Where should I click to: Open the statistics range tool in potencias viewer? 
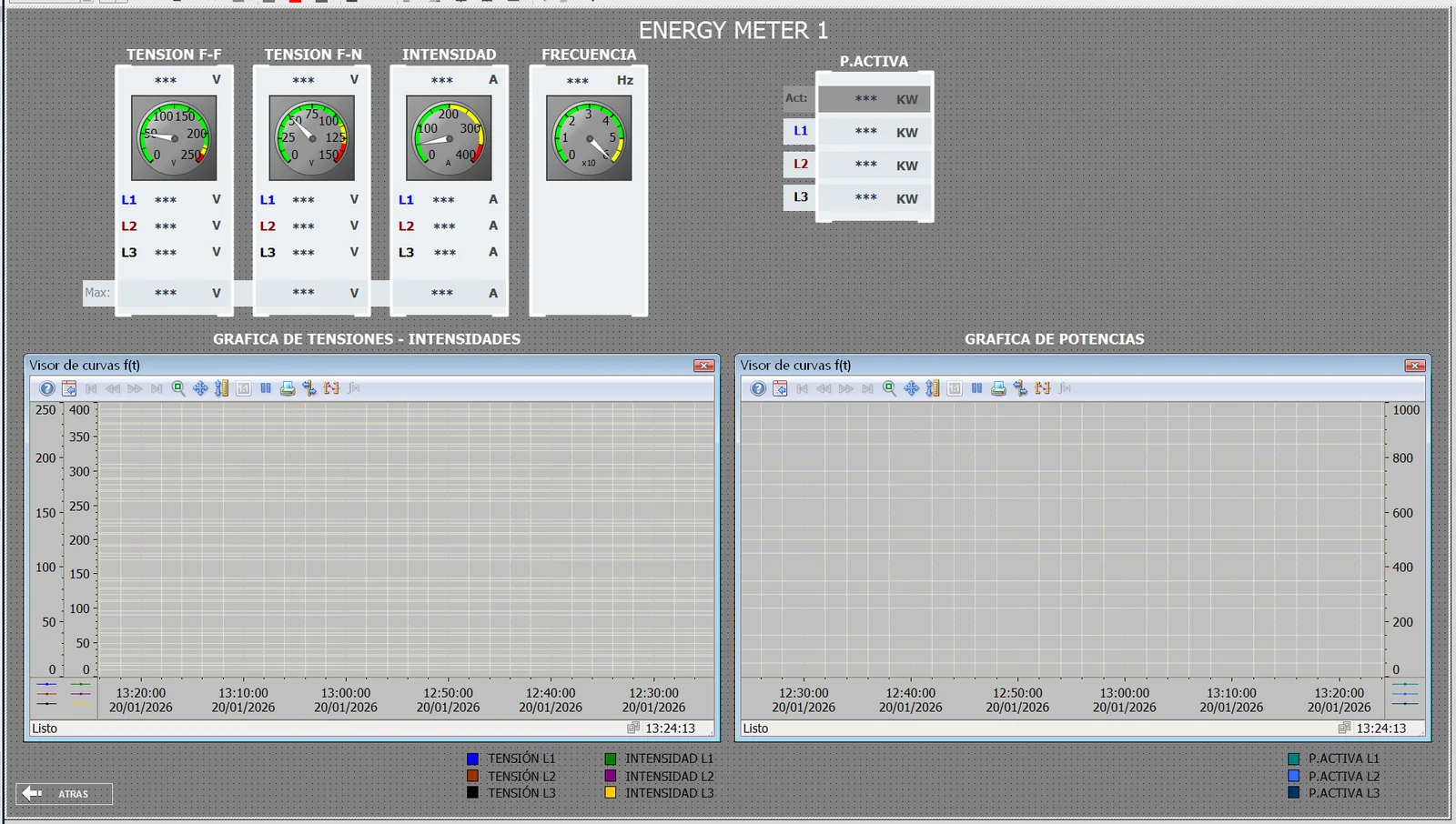tap(1042, 388)
